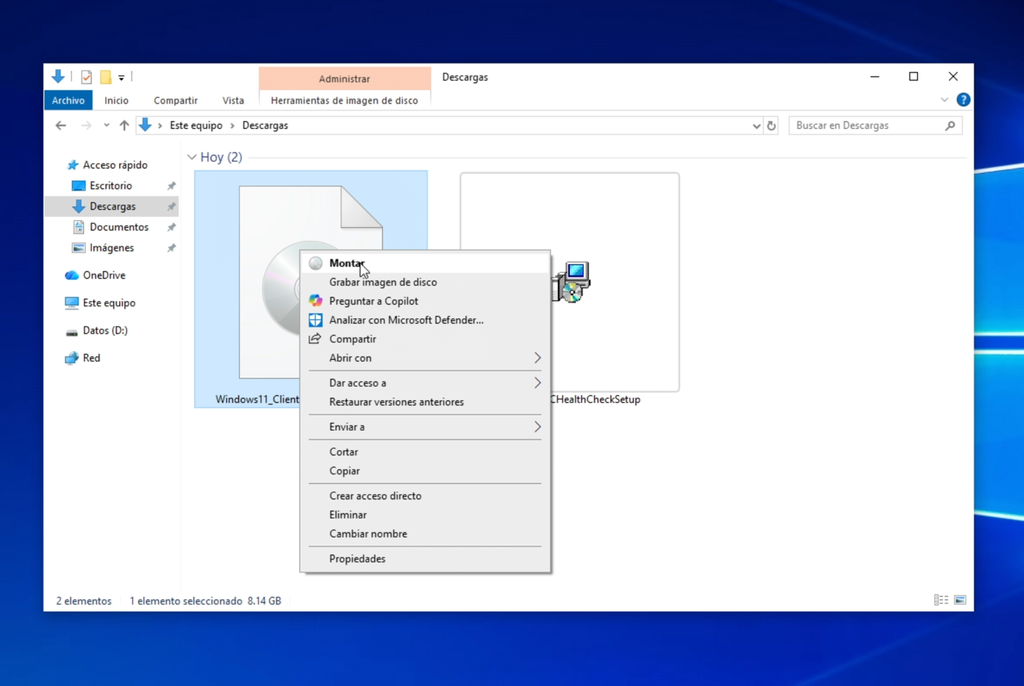Choose Montar from the context menu
This screenshot has height=686, width=1024.
click(x=425, y=263)
